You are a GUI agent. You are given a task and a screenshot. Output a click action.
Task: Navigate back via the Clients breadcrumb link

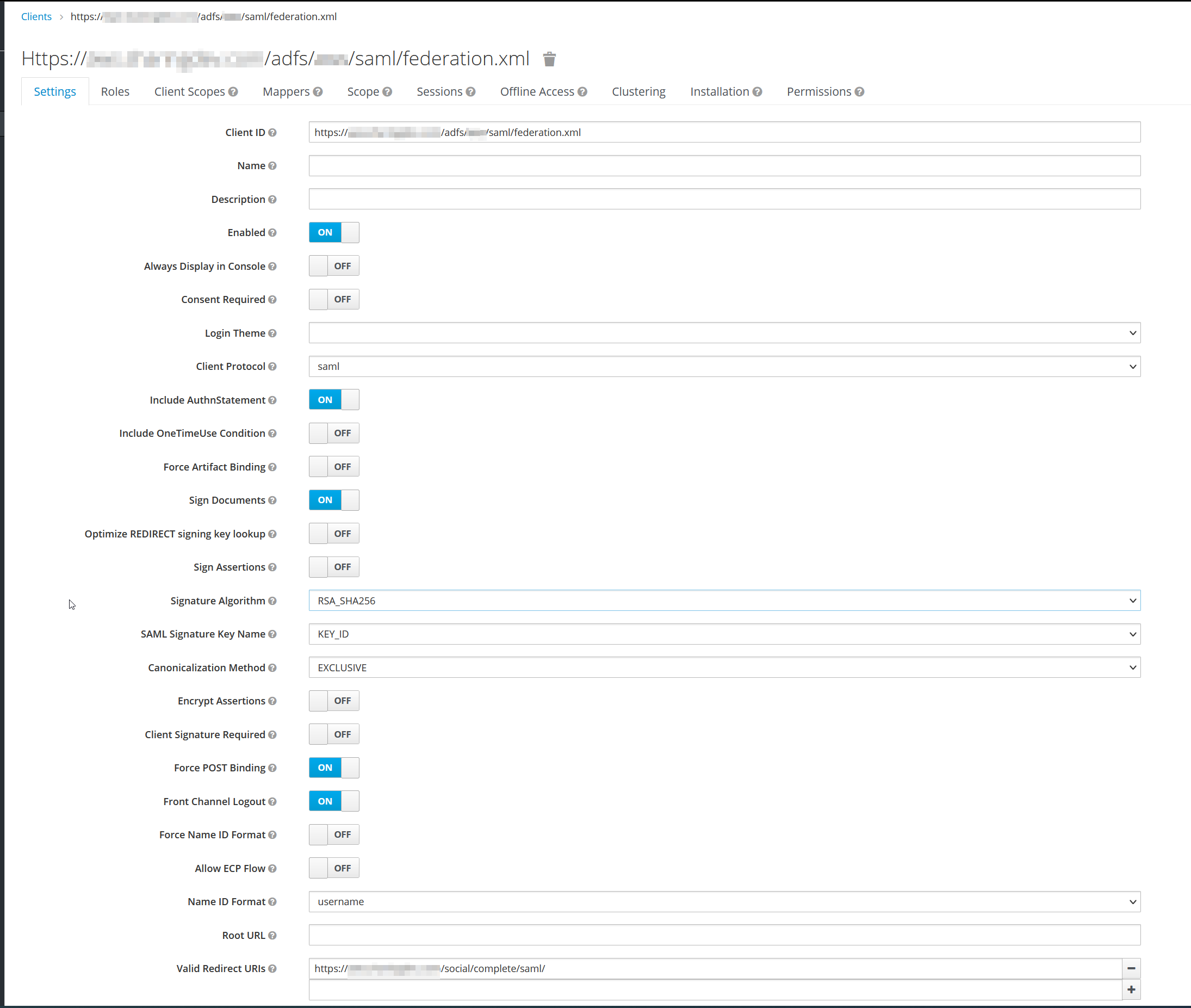pos(36,16)
